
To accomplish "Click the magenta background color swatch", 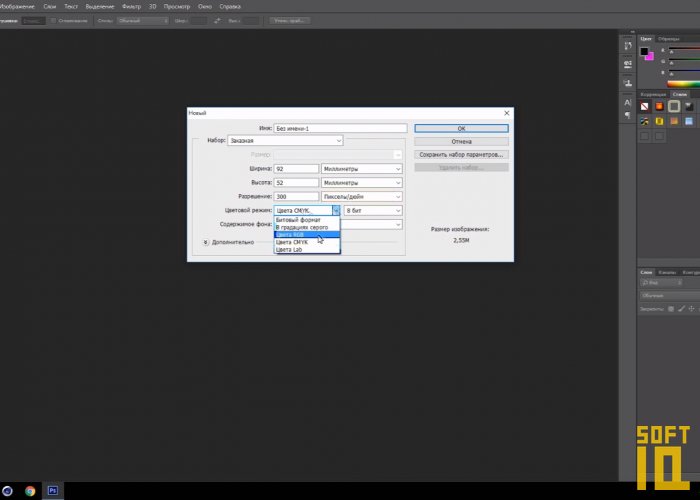I will tap(650, 57).
